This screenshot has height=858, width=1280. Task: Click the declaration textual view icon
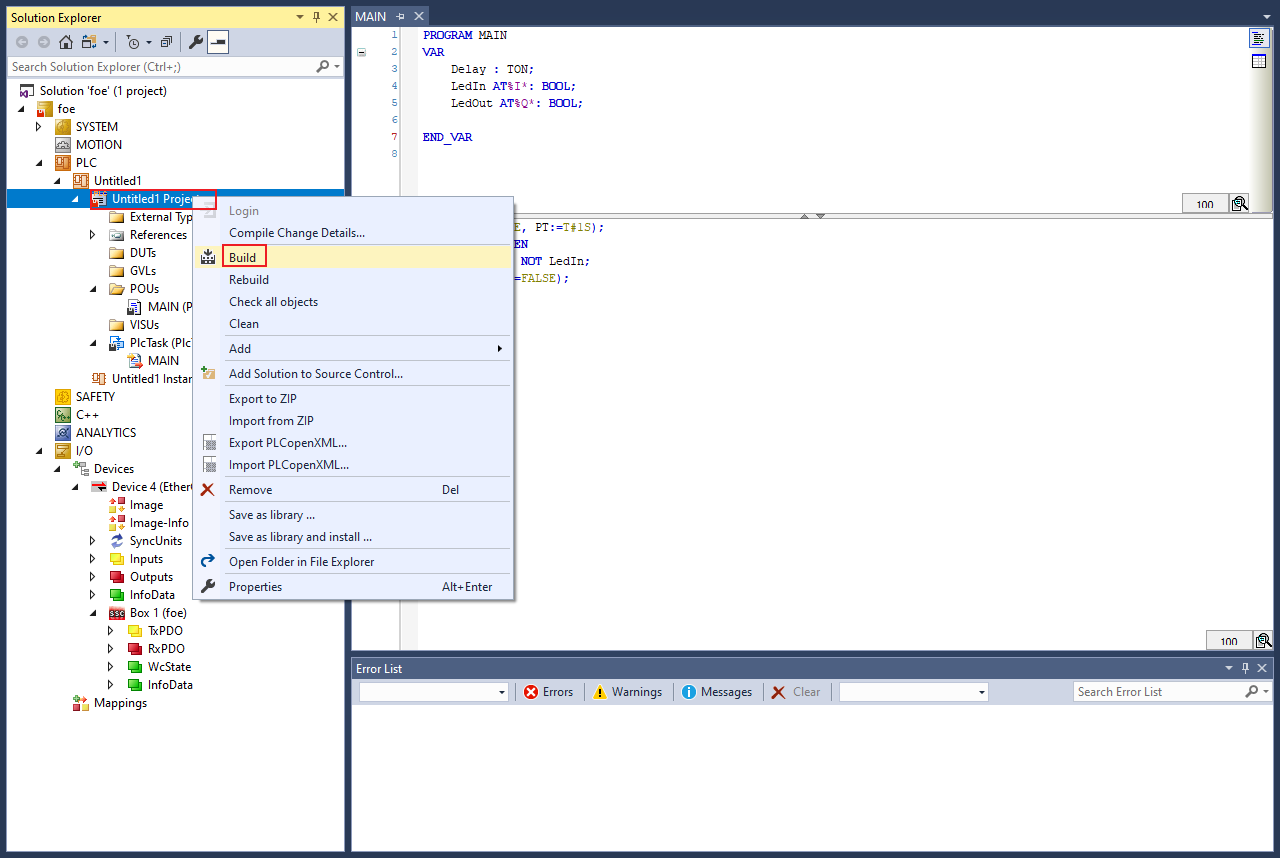click(1259, 38)
